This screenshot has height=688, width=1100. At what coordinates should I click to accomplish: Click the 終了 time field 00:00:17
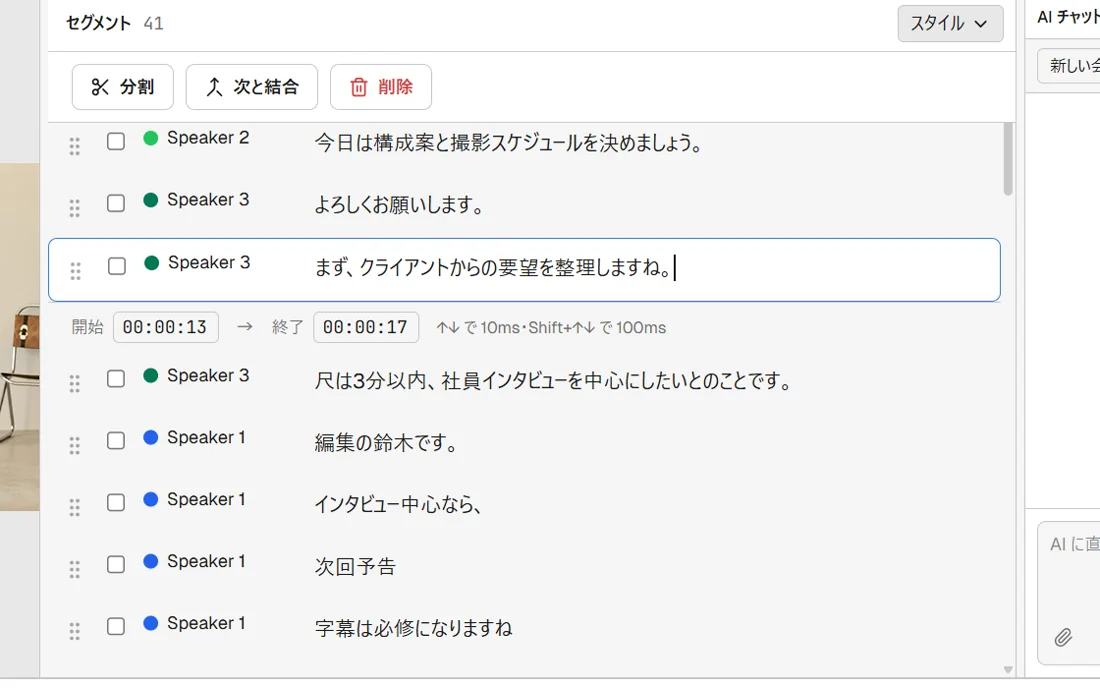[x=365, y=328]
